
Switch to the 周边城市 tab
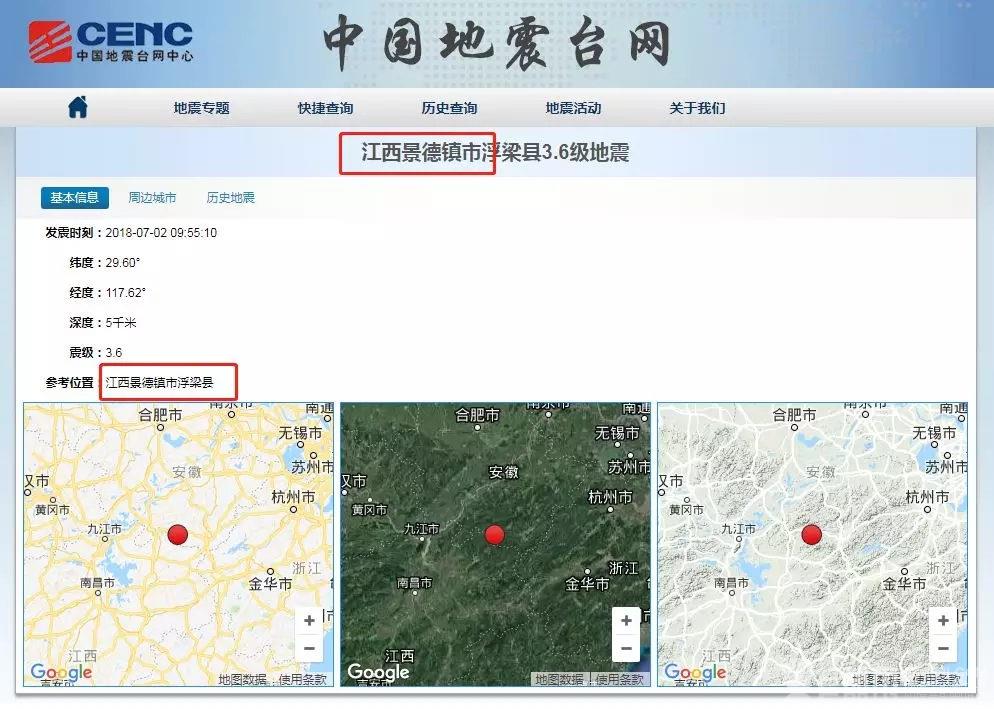click(x=151, y=197)
